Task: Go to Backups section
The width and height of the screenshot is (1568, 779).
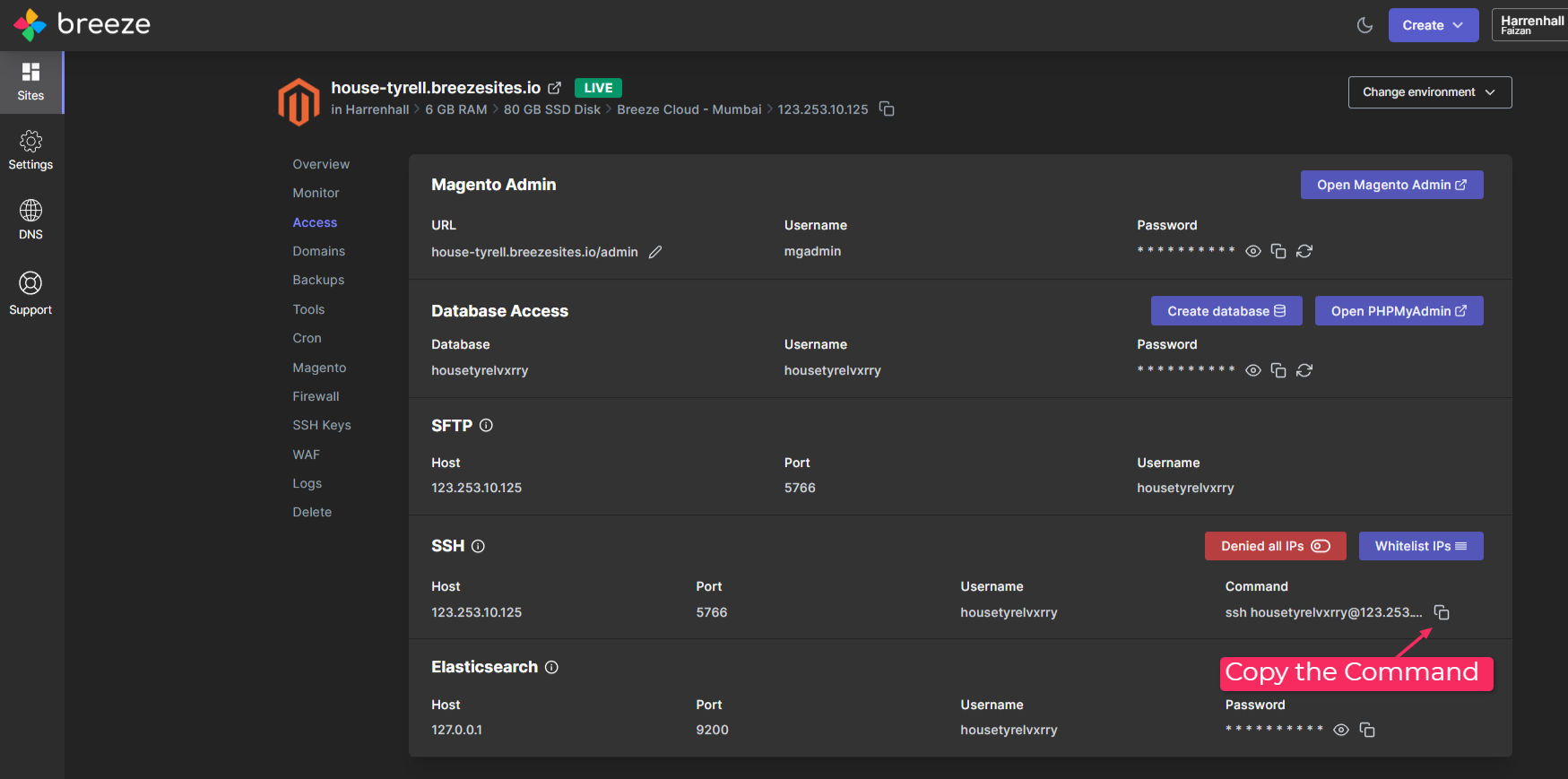Action: tap(318, 280)
